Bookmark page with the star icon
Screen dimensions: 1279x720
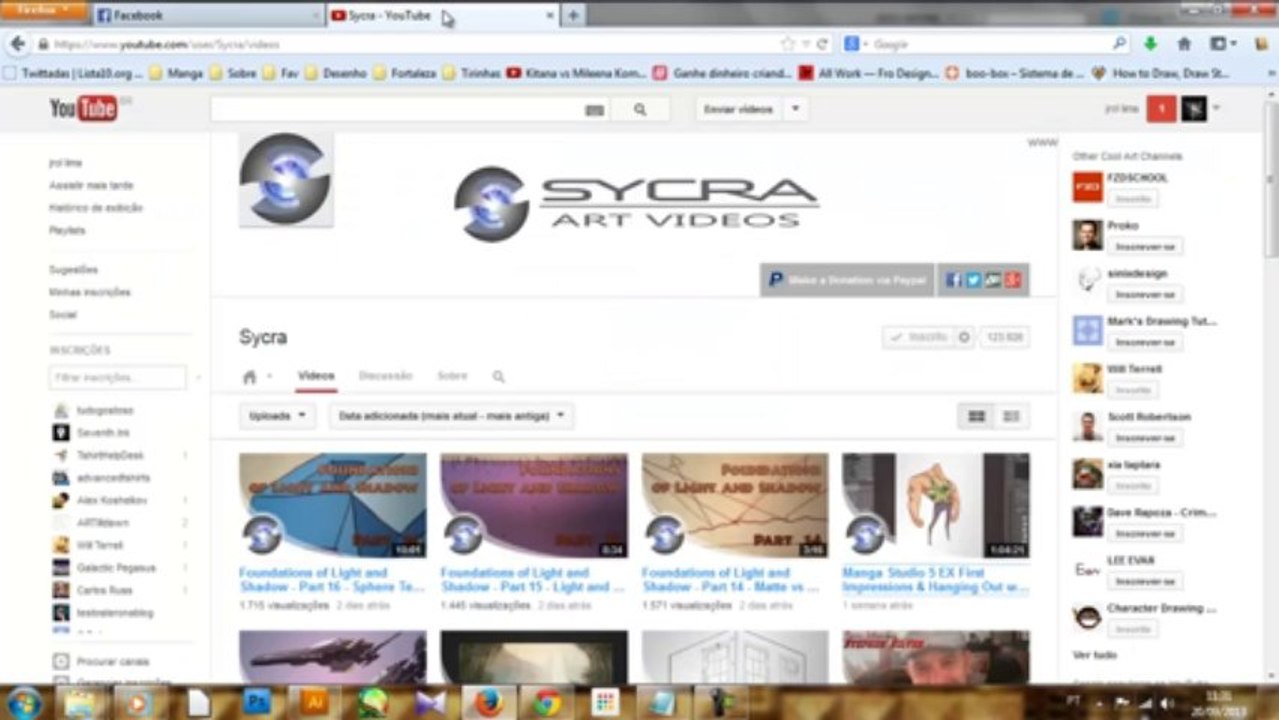[788, 44]
